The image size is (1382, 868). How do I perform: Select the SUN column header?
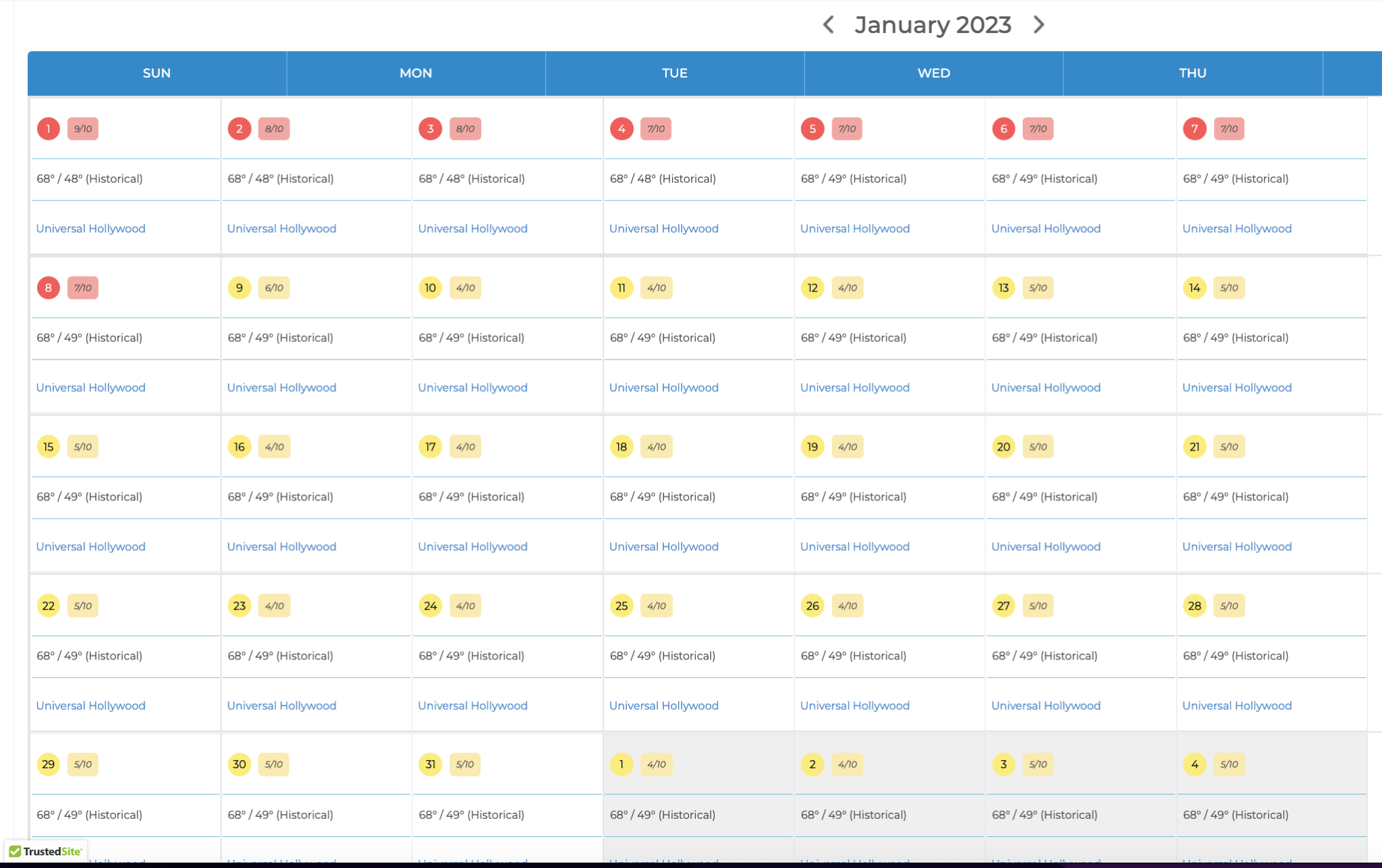click(x=156, y=73)
